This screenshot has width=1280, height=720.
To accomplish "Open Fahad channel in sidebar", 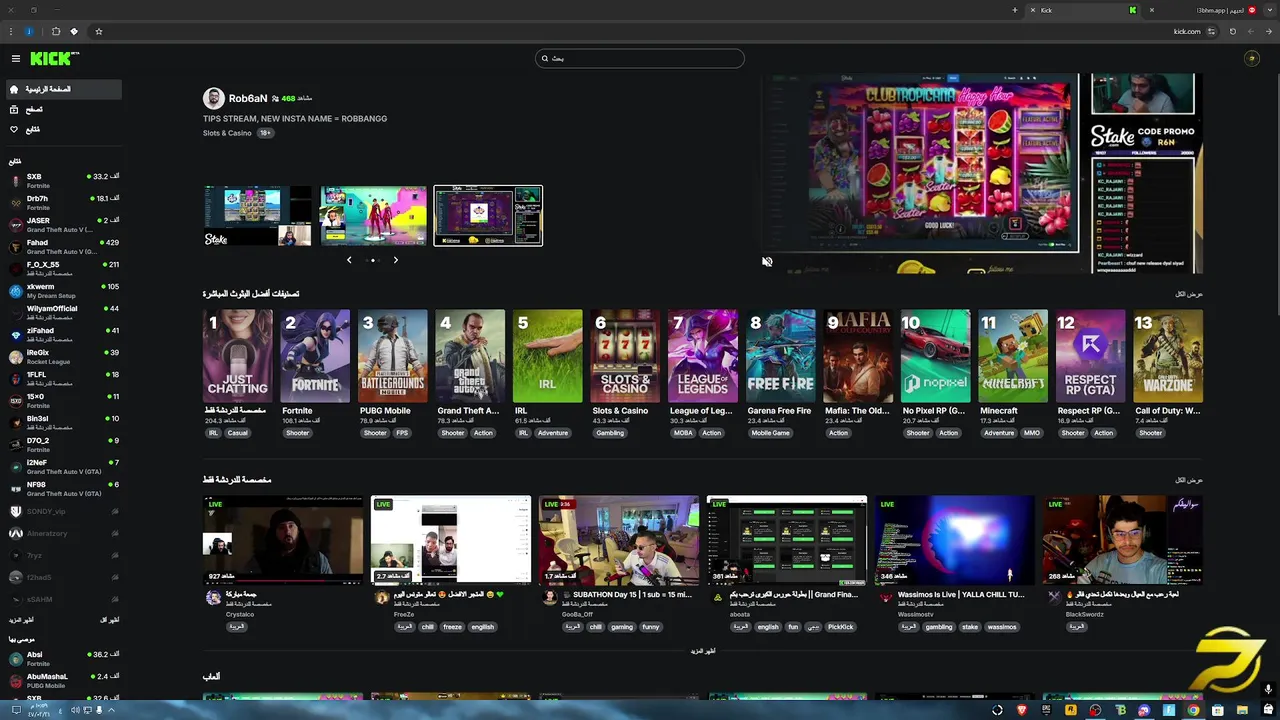I will [64, 247].
